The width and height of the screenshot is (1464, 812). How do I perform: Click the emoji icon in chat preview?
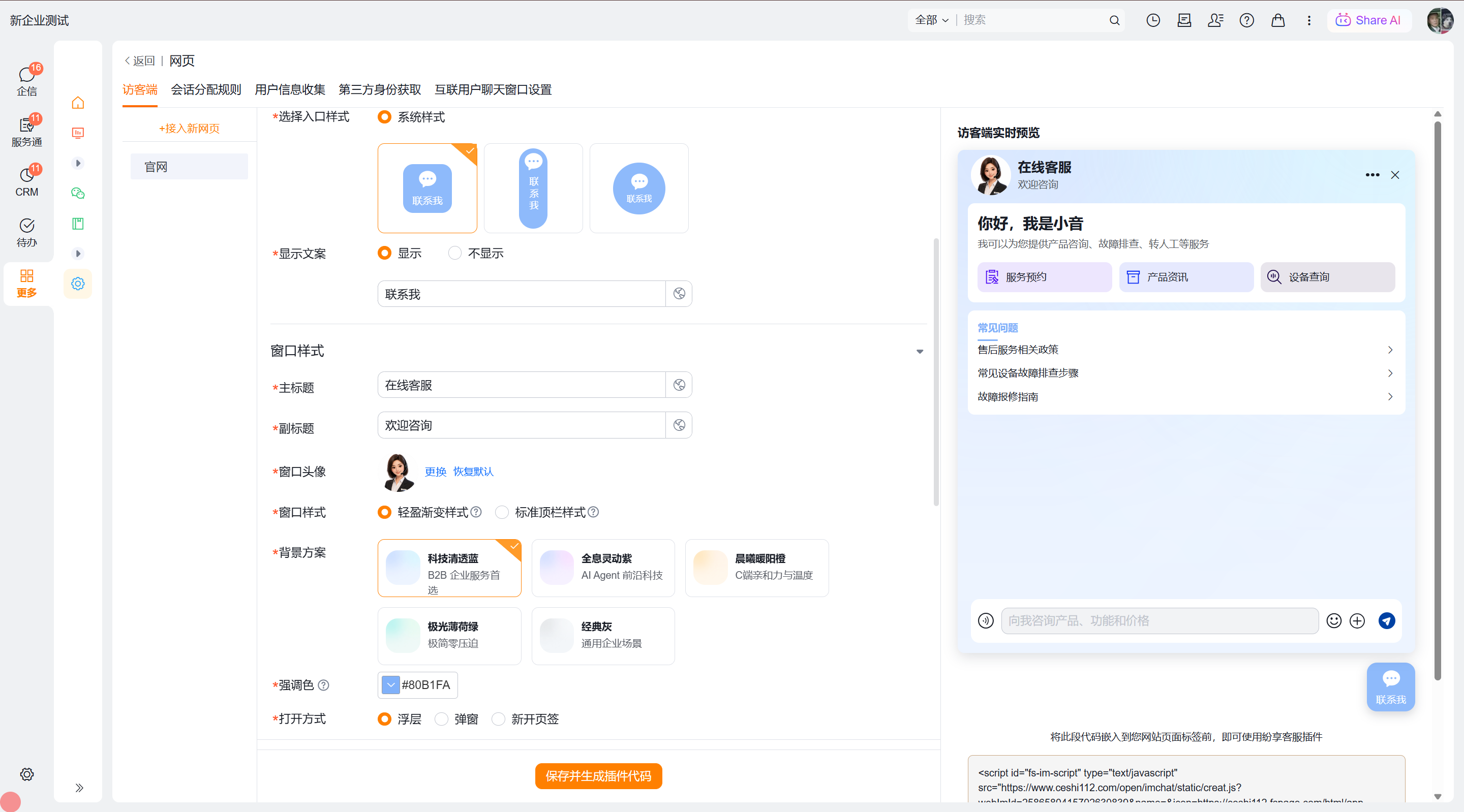tap(1334, 620)
